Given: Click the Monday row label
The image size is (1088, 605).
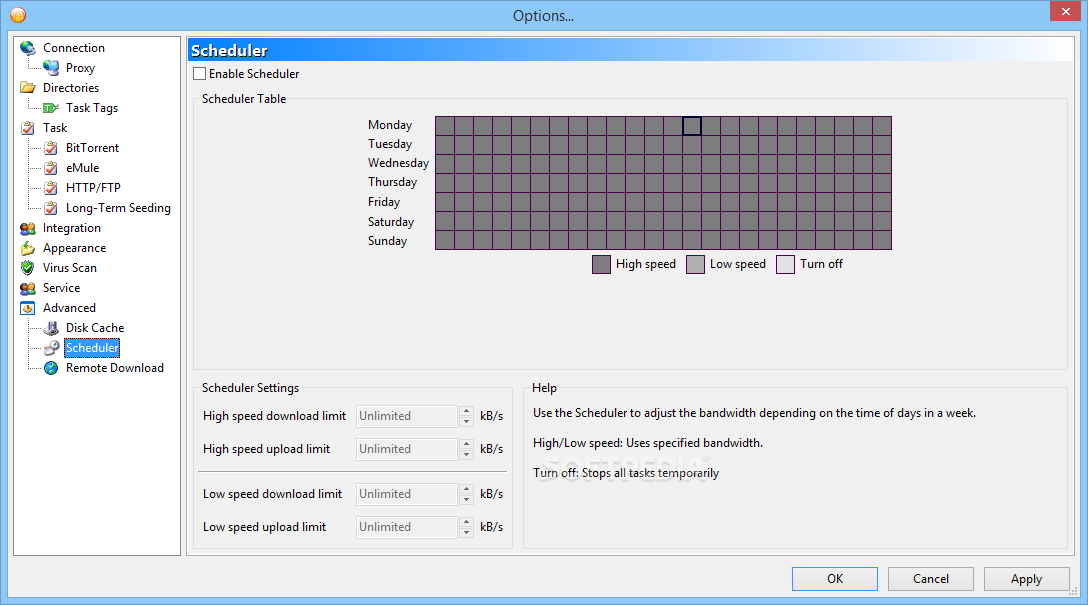Looking at the screenshot, I should point(390,125).
